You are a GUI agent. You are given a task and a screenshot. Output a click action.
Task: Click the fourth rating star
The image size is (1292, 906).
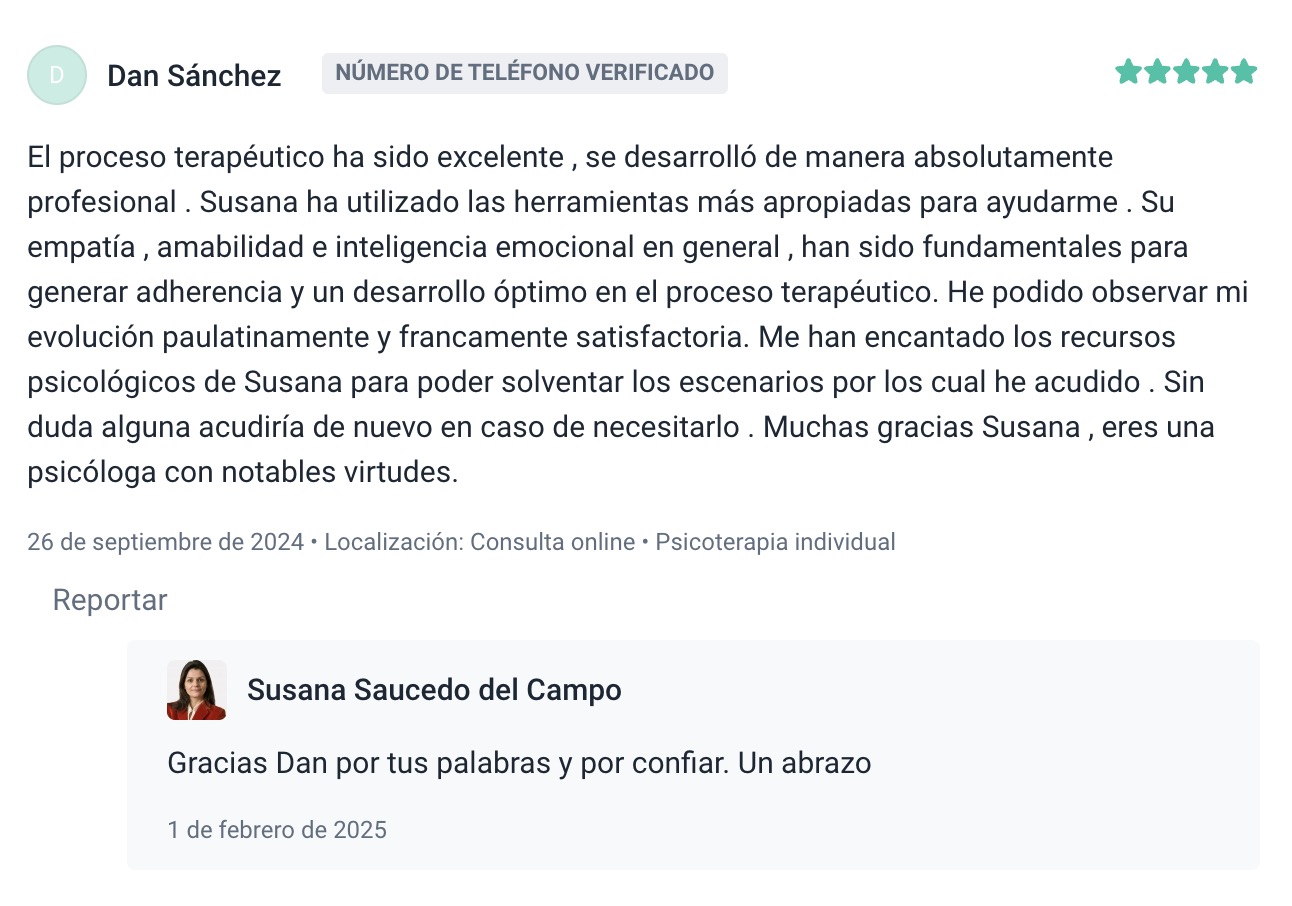point(1215,72)
